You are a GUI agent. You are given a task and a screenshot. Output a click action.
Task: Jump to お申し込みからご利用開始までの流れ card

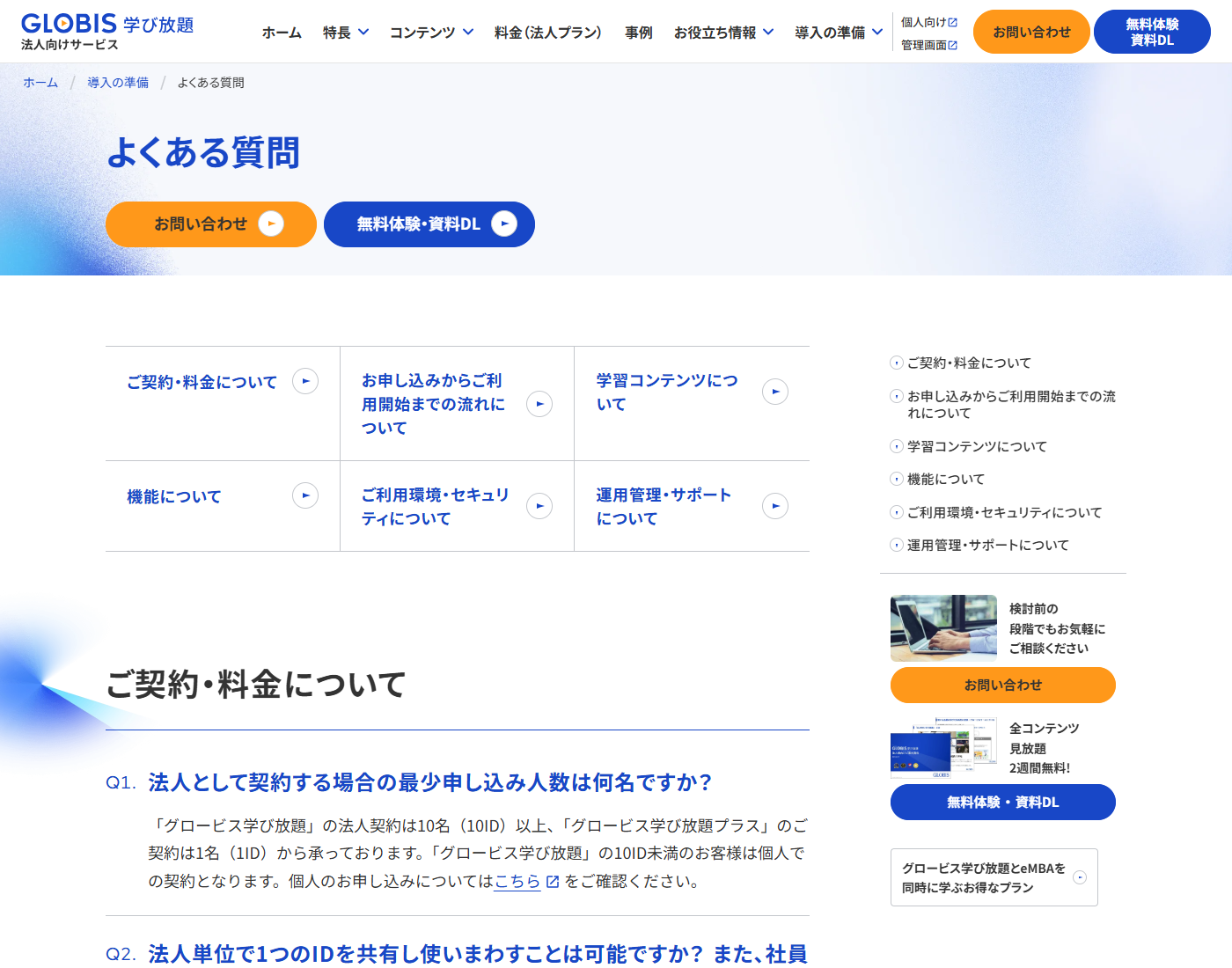pyautogui.click(x=457, y=403)
